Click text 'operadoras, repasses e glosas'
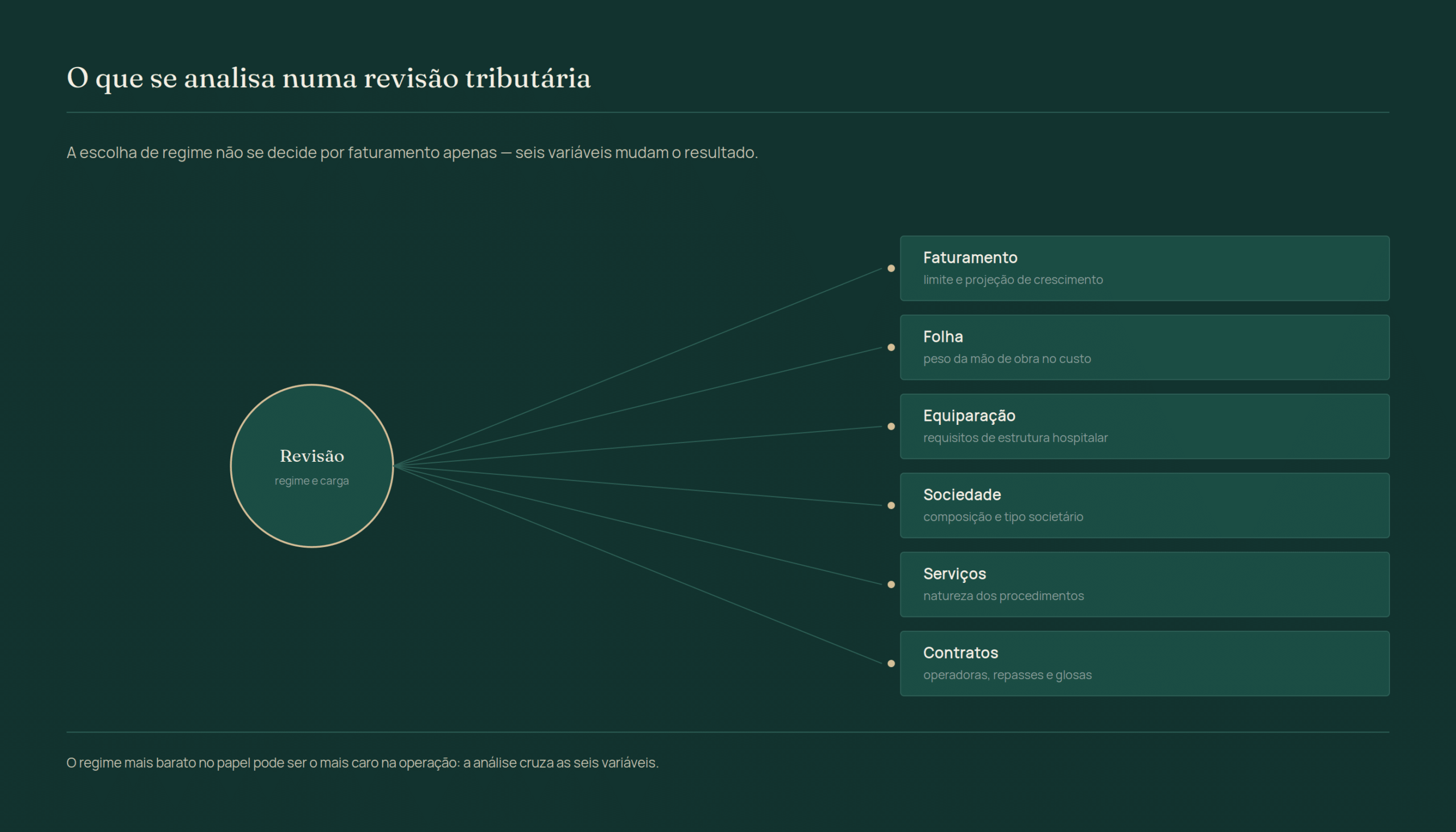The height and width of the screenshot is (832, 1456). click(x=1007, y=675)
